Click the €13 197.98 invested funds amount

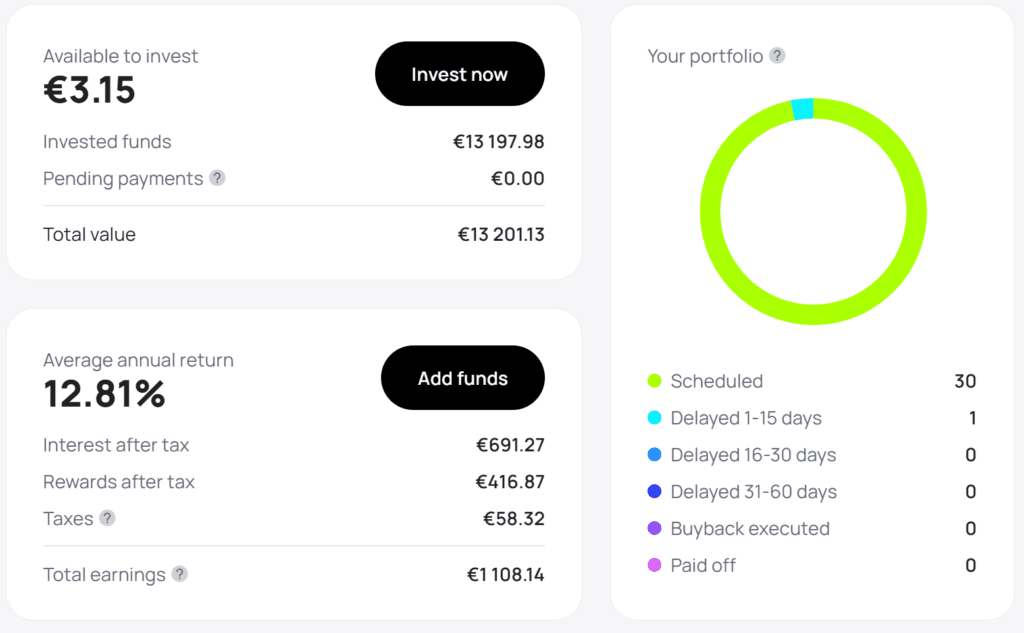499,142
